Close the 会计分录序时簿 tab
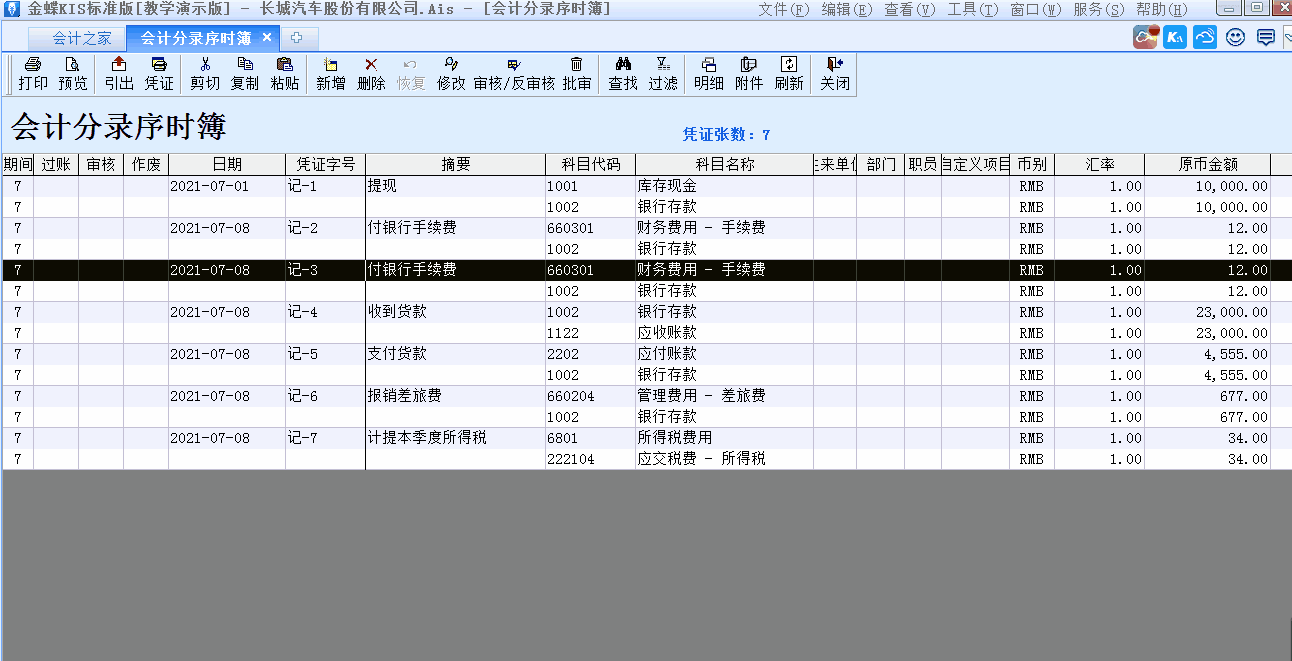1292x661 pixels. pos(267,38)
